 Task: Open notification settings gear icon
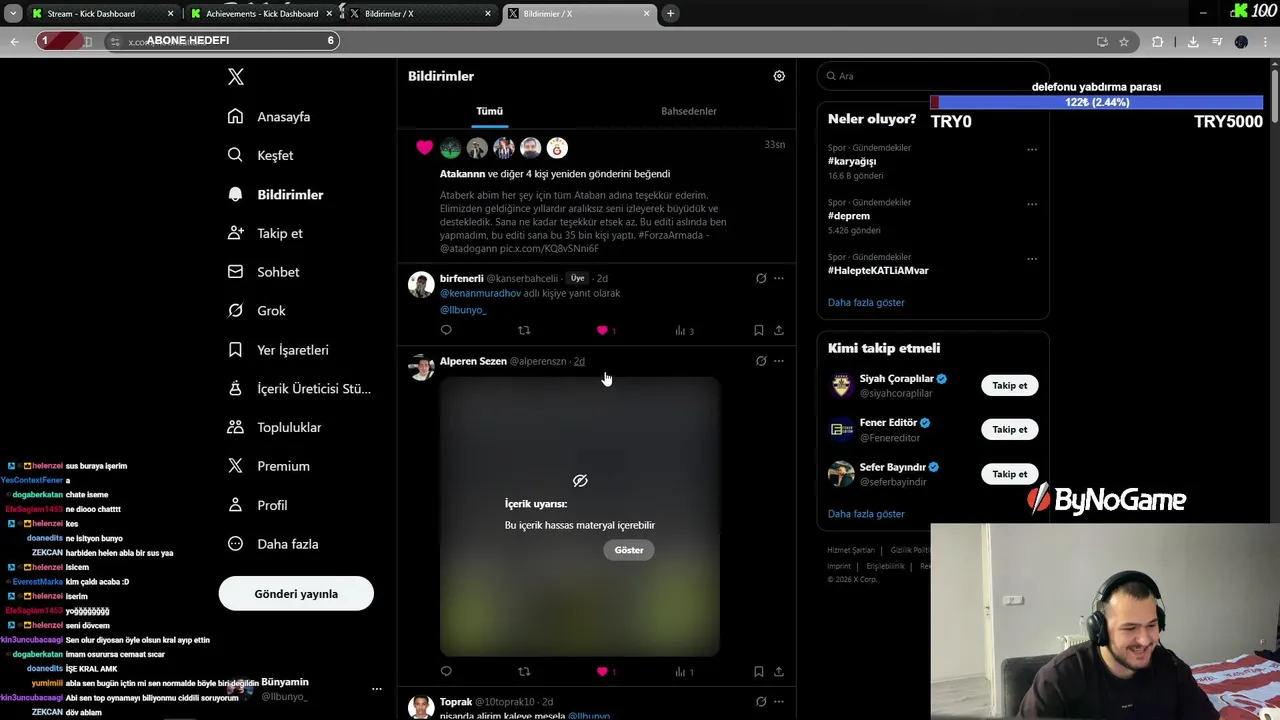(779, 76)
